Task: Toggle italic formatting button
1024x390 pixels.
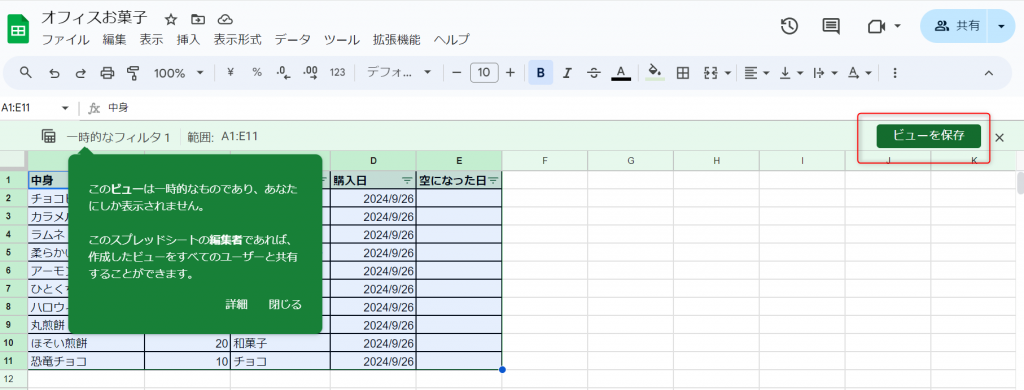Action: pyautogui.click(x=567, y=73)
